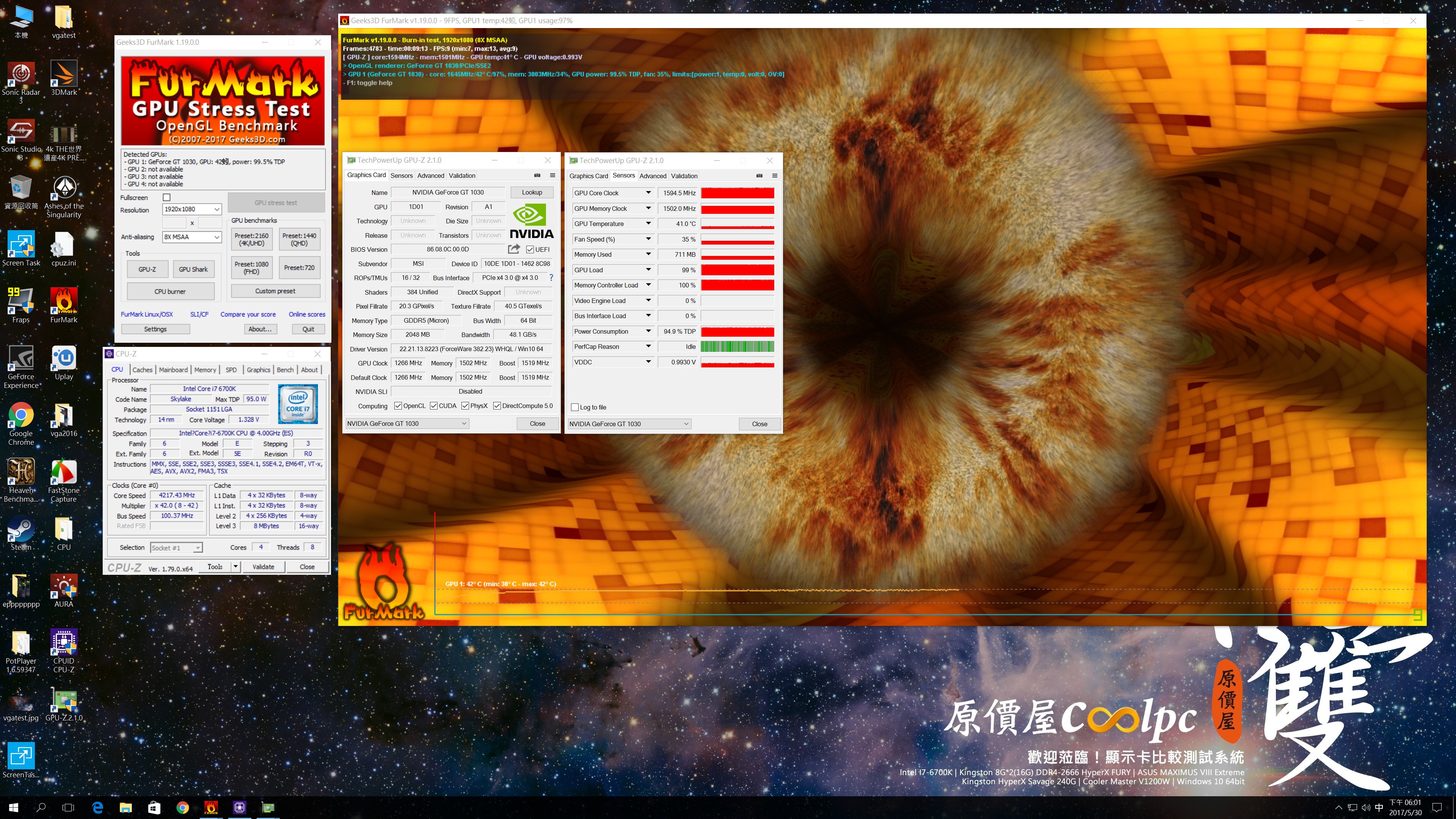Click the Intel Core i7 logo in CPU-Z
Viewport: 1456px width, 819px height.
298,403
